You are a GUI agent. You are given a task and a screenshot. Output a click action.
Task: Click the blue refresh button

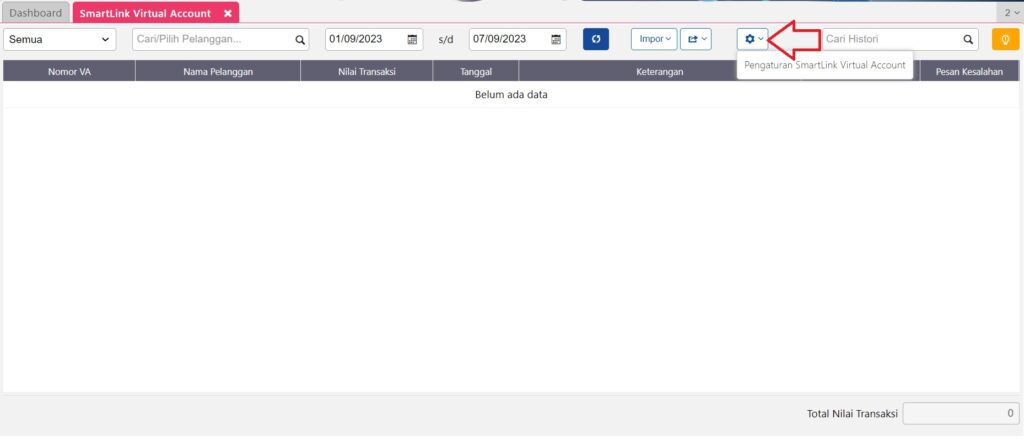(x=596, y=39)
